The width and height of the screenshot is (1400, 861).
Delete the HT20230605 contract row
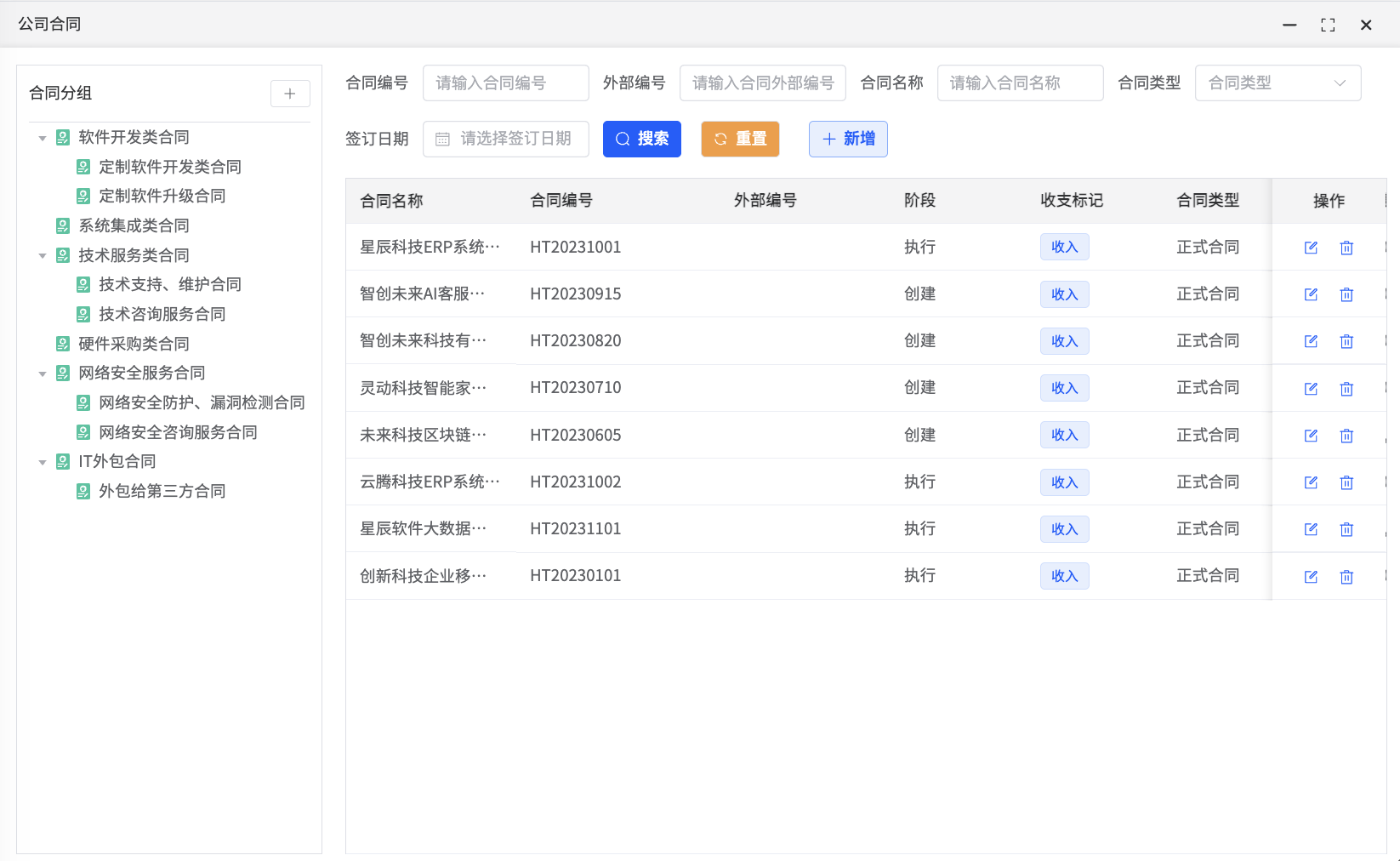pyautogui.click(x=1346, y=436)
